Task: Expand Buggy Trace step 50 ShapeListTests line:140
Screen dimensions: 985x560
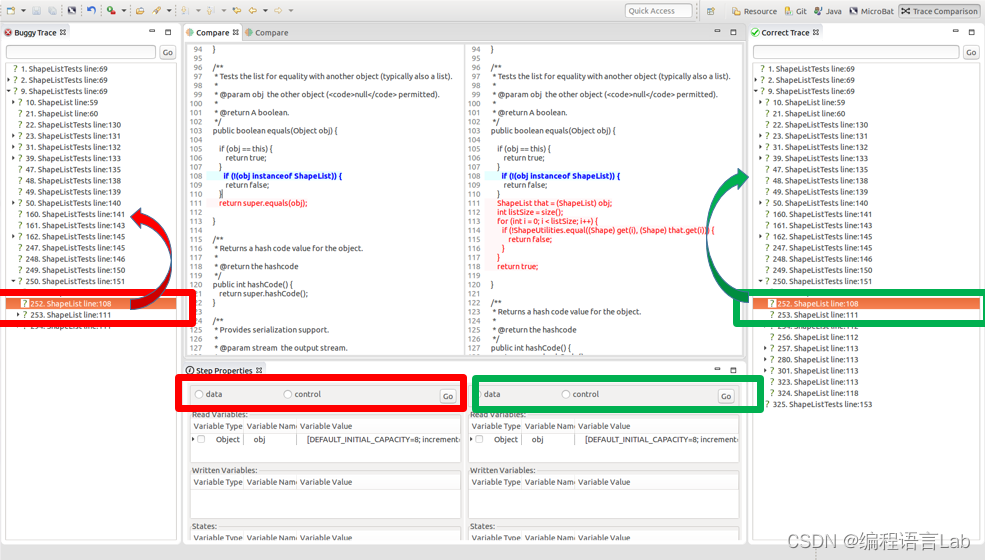Action: [13, 203]
